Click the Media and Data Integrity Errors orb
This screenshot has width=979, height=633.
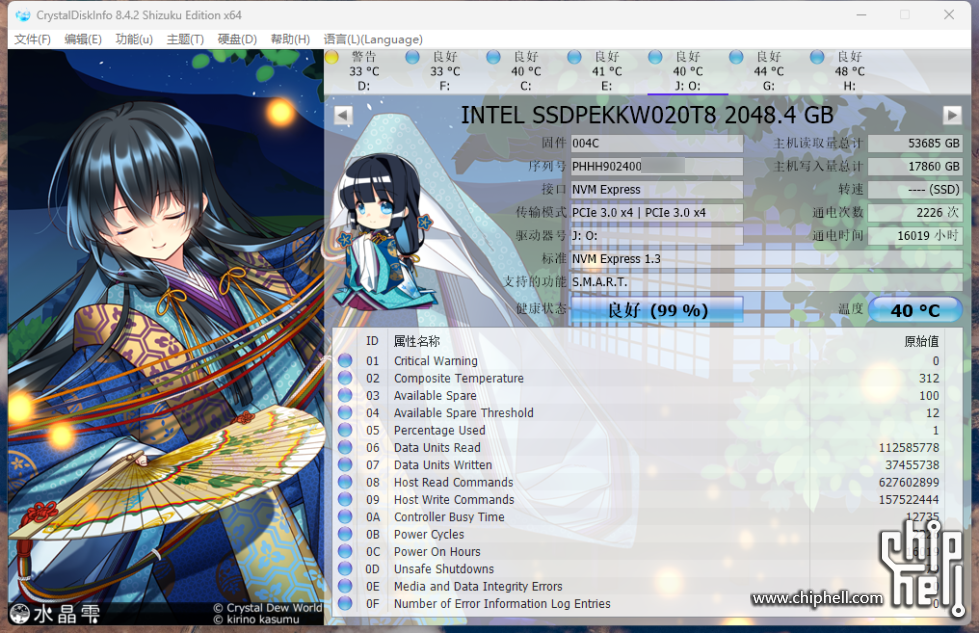point(345,586)
